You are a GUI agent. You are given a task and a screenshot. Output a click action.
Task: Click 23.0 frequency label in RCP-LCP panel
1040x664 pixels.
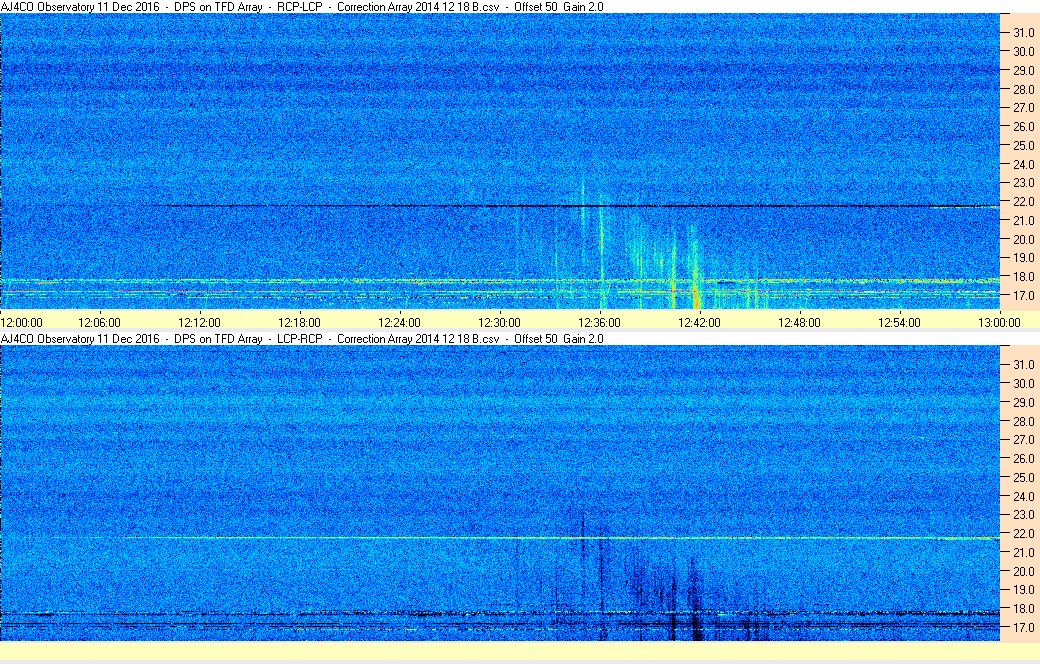[x=1023, y=182]
